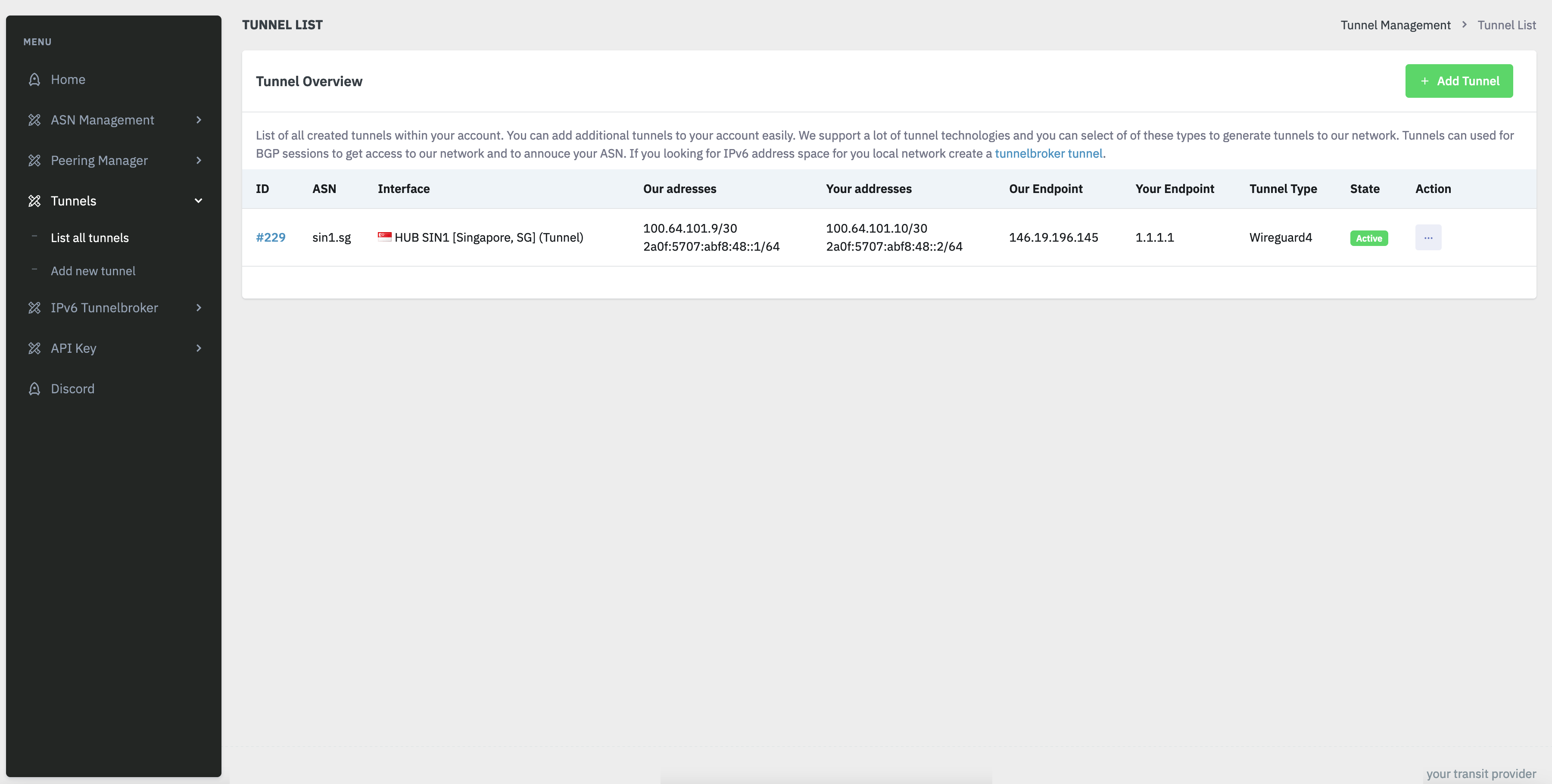Click the Discord icon in sidebar

pyautogui.click(x=34, y=389)
